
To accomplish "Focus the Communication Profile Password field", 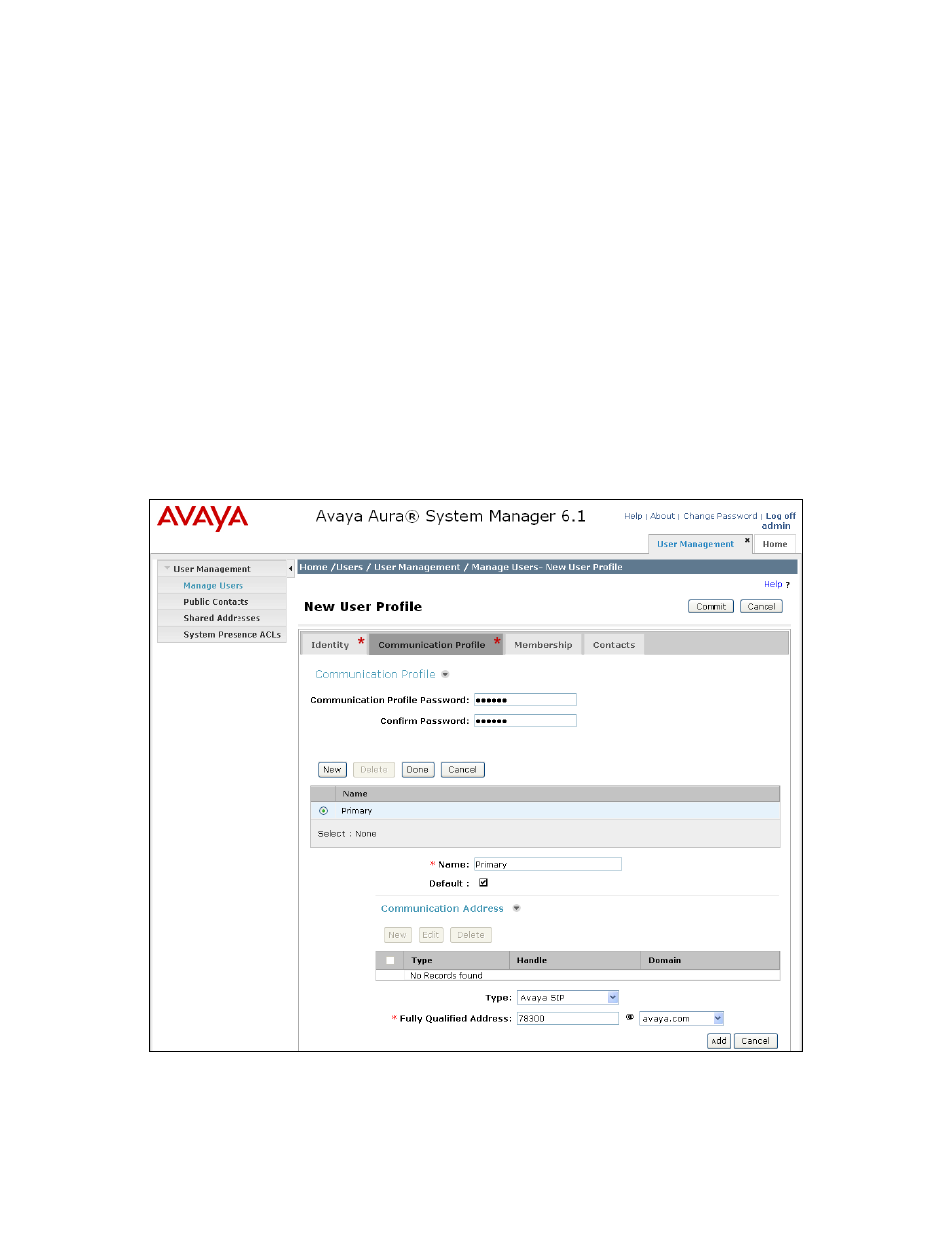I will point(525,700).
